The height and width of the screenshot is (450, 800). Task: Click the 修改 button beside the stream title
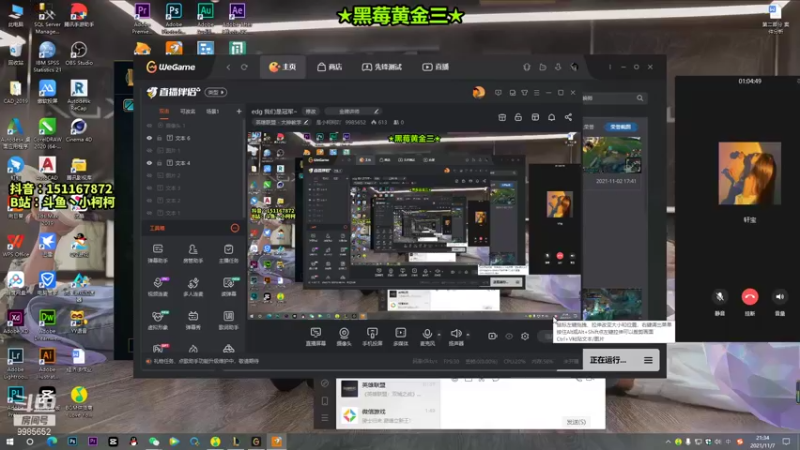coord(311,111)
